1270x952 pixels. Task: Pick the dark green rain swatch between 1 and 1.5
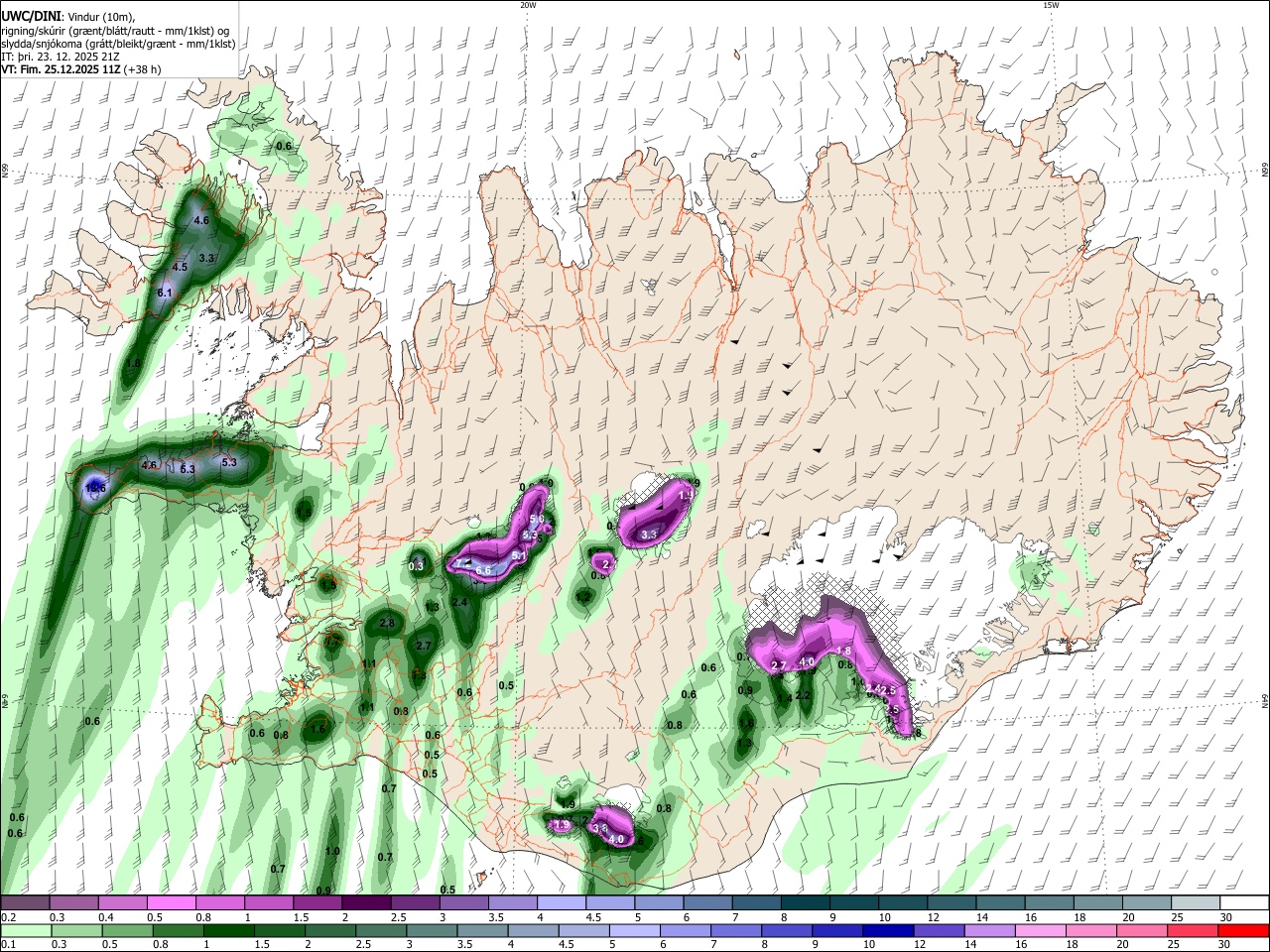point(228,930)
